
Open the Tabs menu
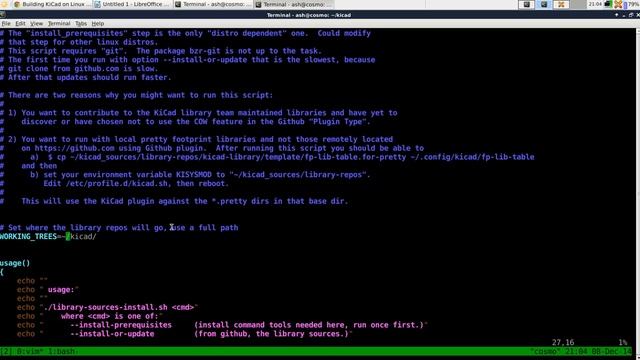81,24
